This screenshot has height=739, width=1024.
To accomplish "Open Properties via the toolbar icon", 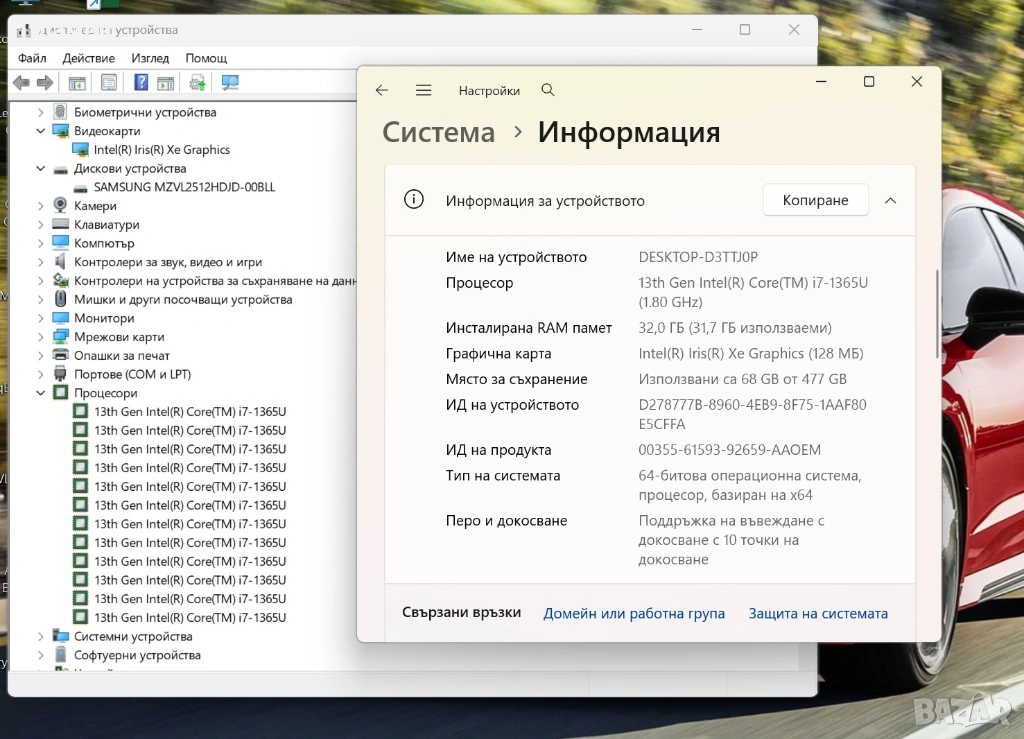I will click(x=109, y=83).
